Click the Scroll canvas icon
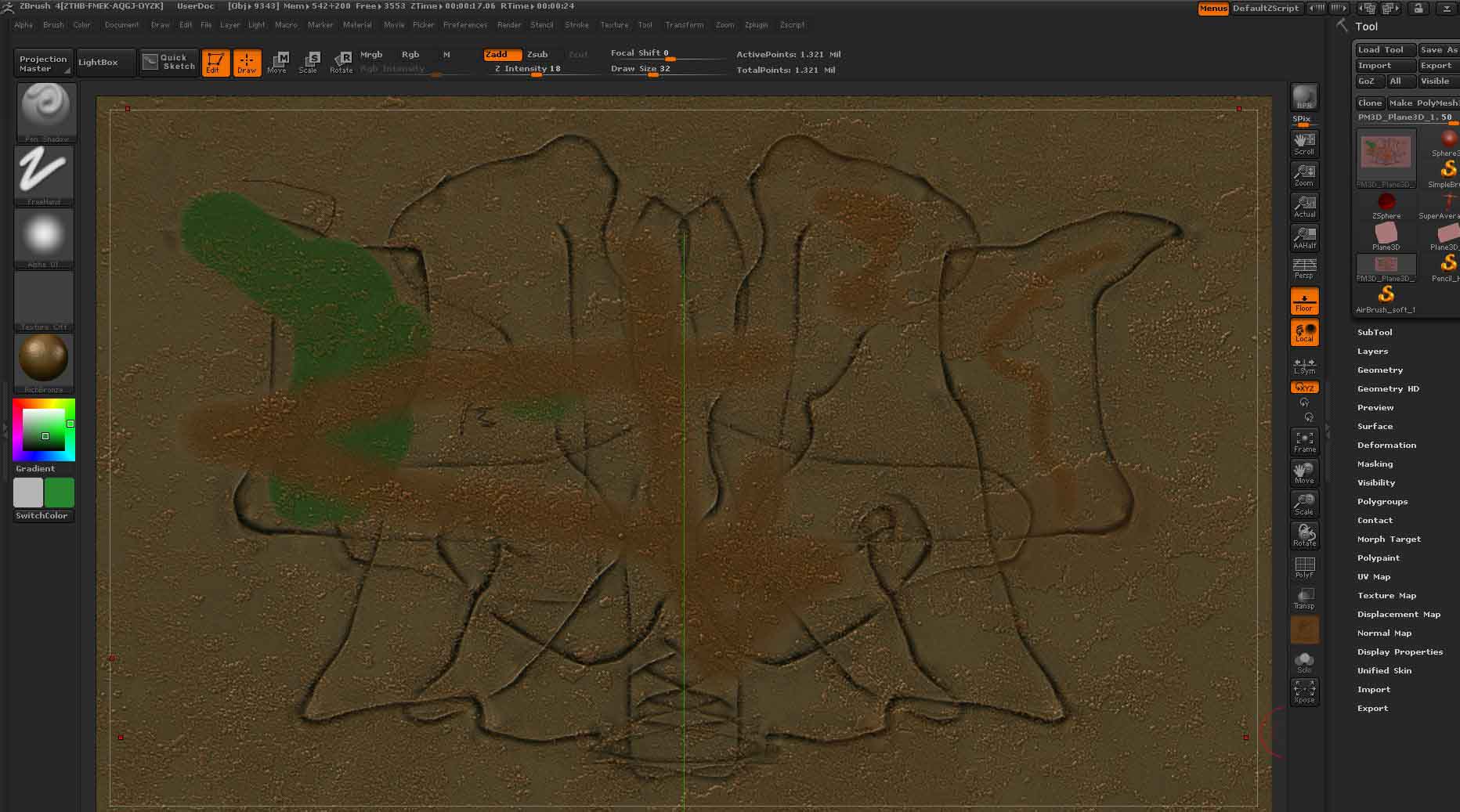 point(1304,144)
